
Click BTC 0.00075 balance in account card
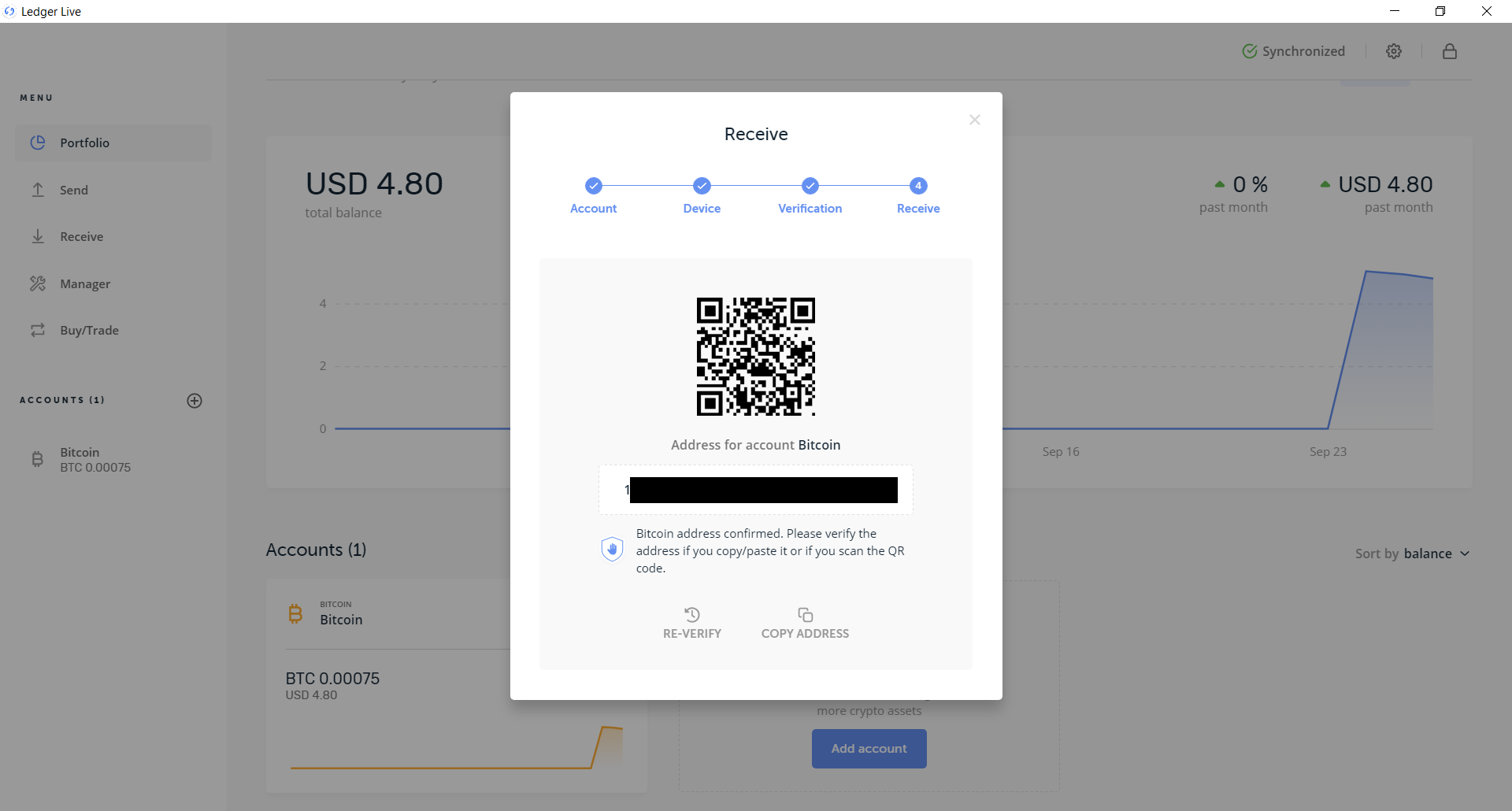(332, 679)
